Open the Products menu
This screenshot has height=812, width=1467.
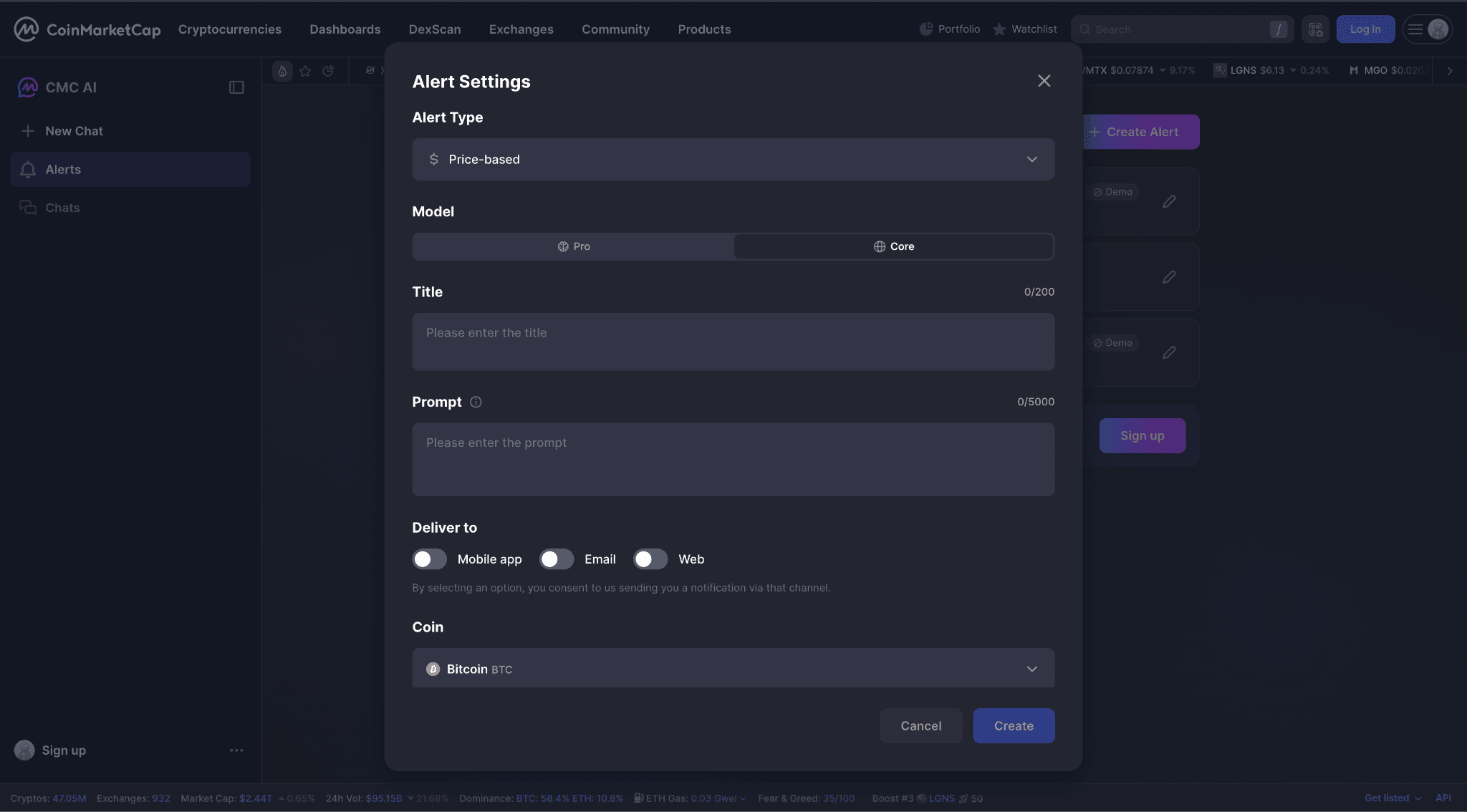(705, 29)
